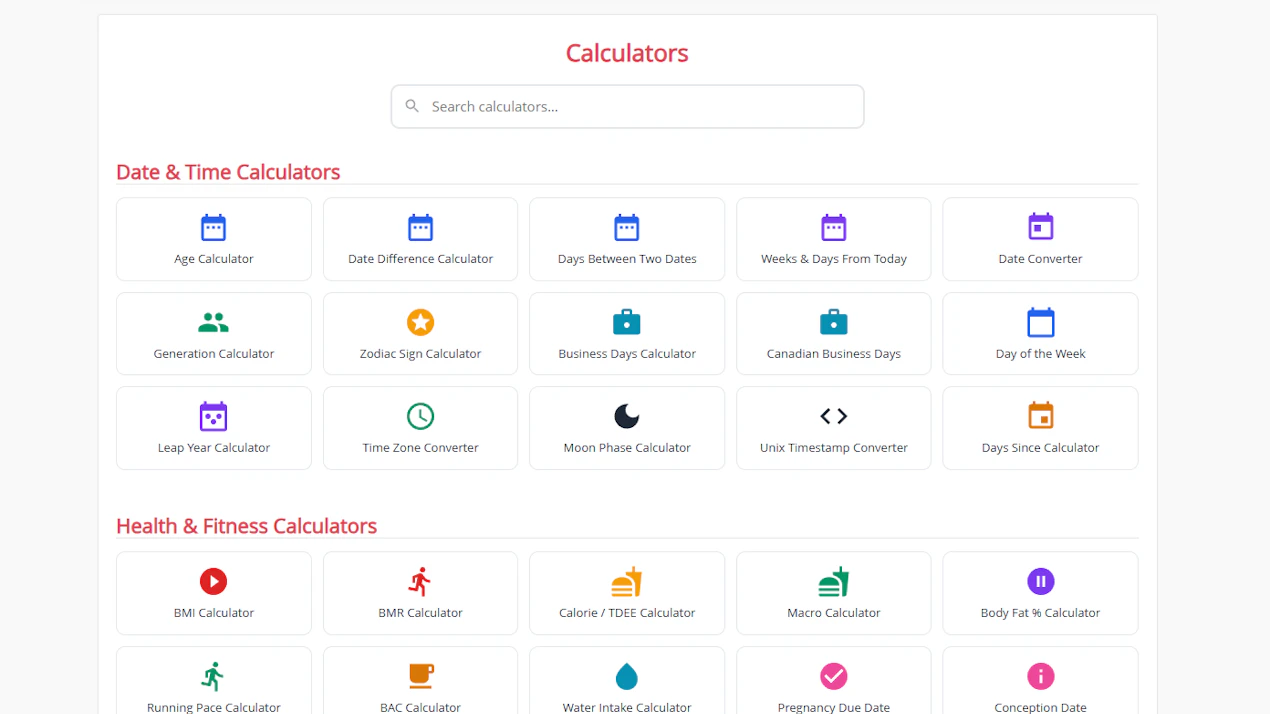
Task: Click the Moon Phase Calculator moon icon
Action: 627,416
